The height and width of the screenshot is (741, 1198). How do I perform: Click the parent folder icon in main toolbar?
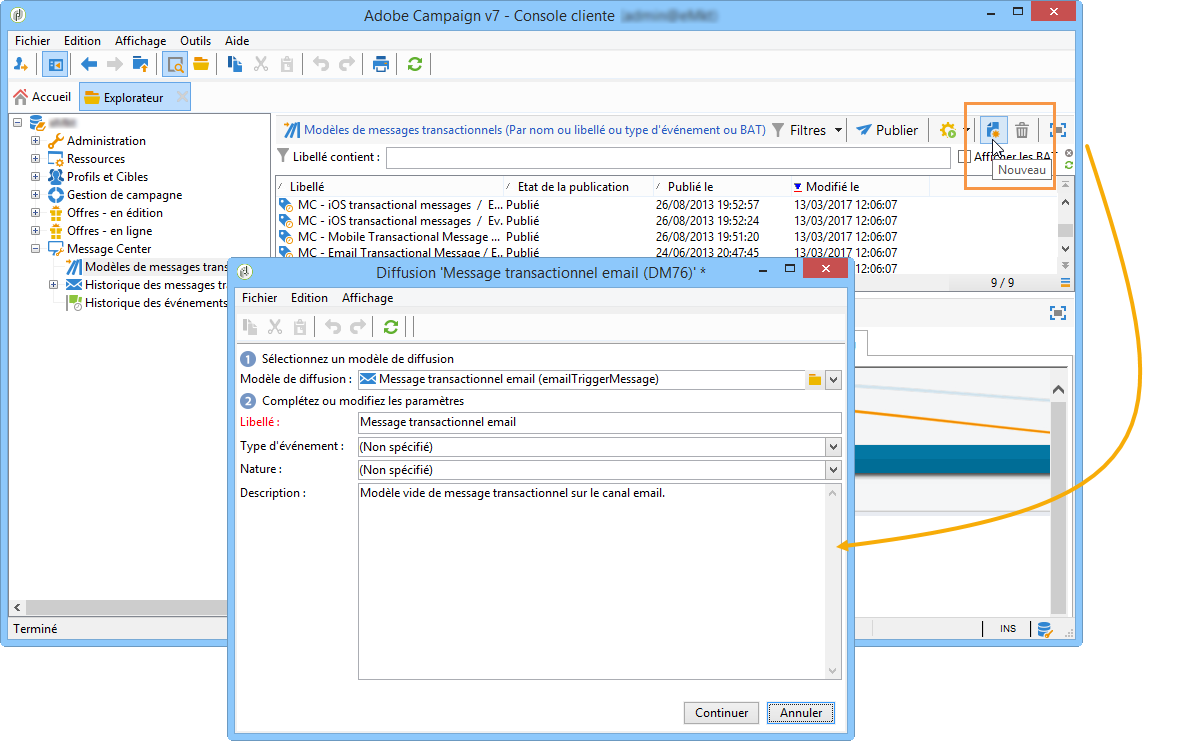pyautogui.click(x=141, y=64)
